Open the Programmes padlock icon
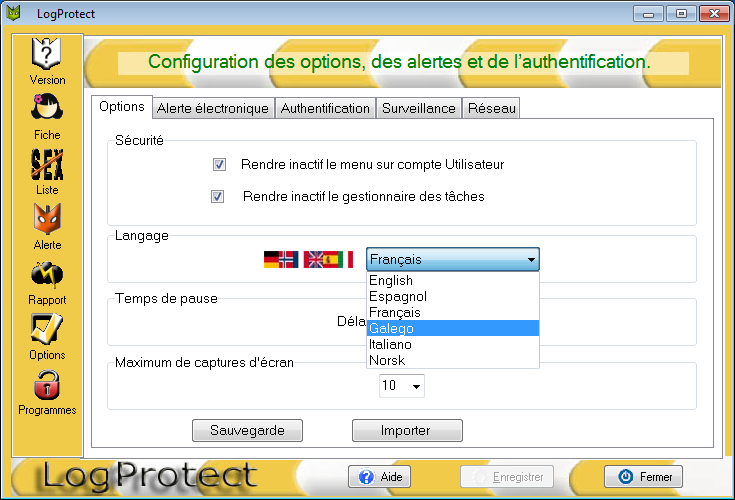The height and width of the screenshot is (500, 735). click(x=47, y=385)
